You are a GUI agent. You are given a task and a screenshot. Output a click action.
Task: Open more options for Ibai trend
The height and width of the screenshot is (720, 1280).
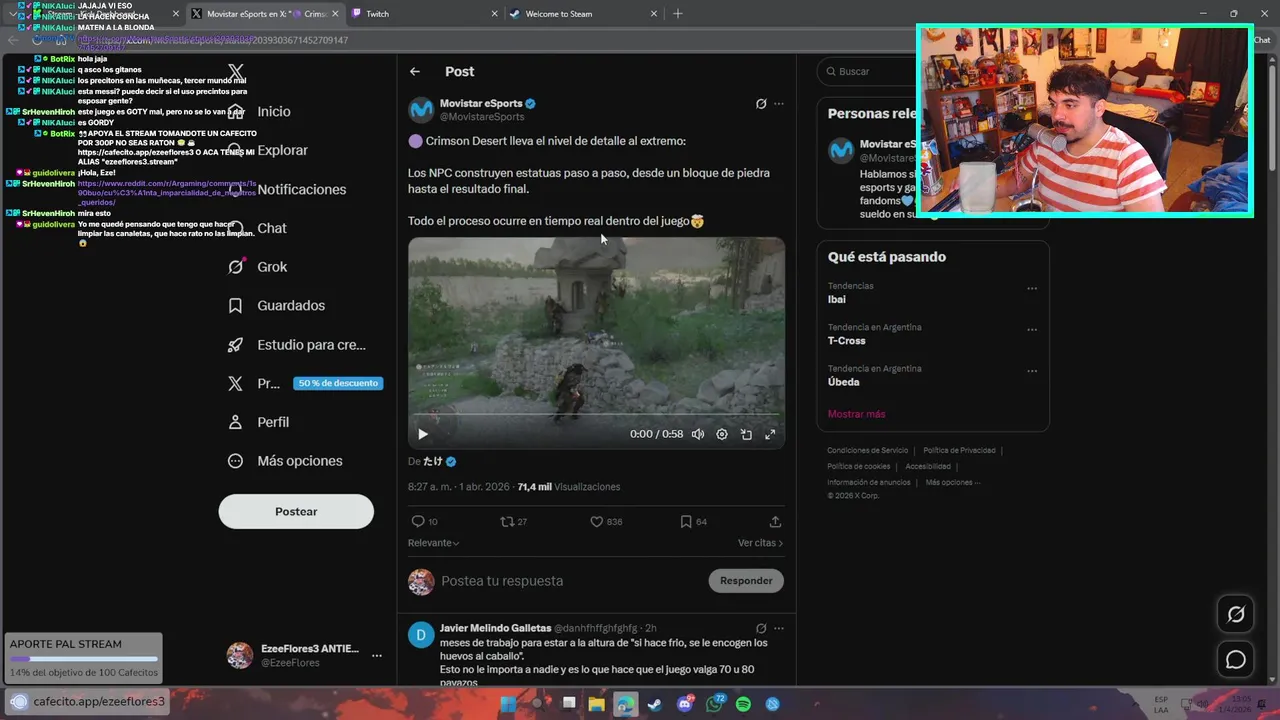(1032, 289)
